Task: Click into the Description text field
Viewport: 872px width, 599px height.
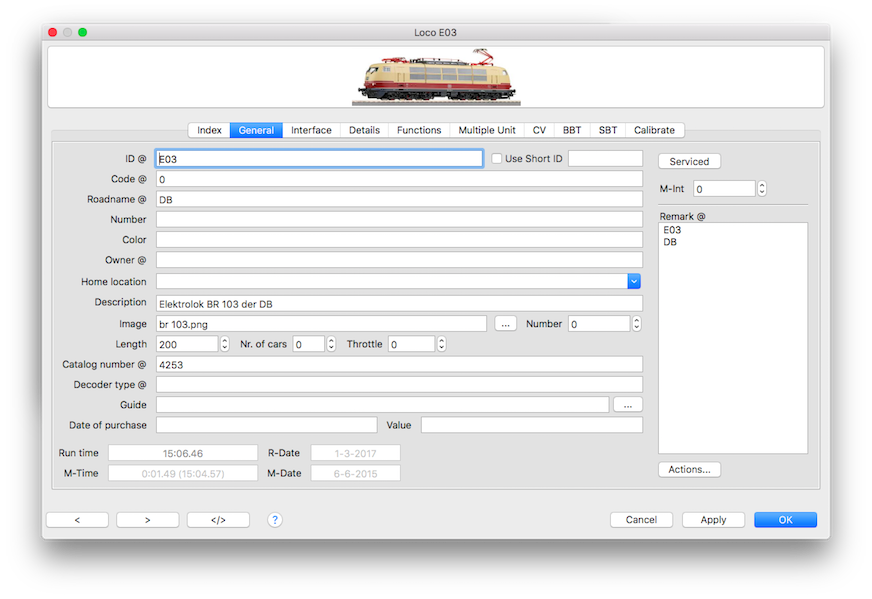Action: click(x=398, y=303)
